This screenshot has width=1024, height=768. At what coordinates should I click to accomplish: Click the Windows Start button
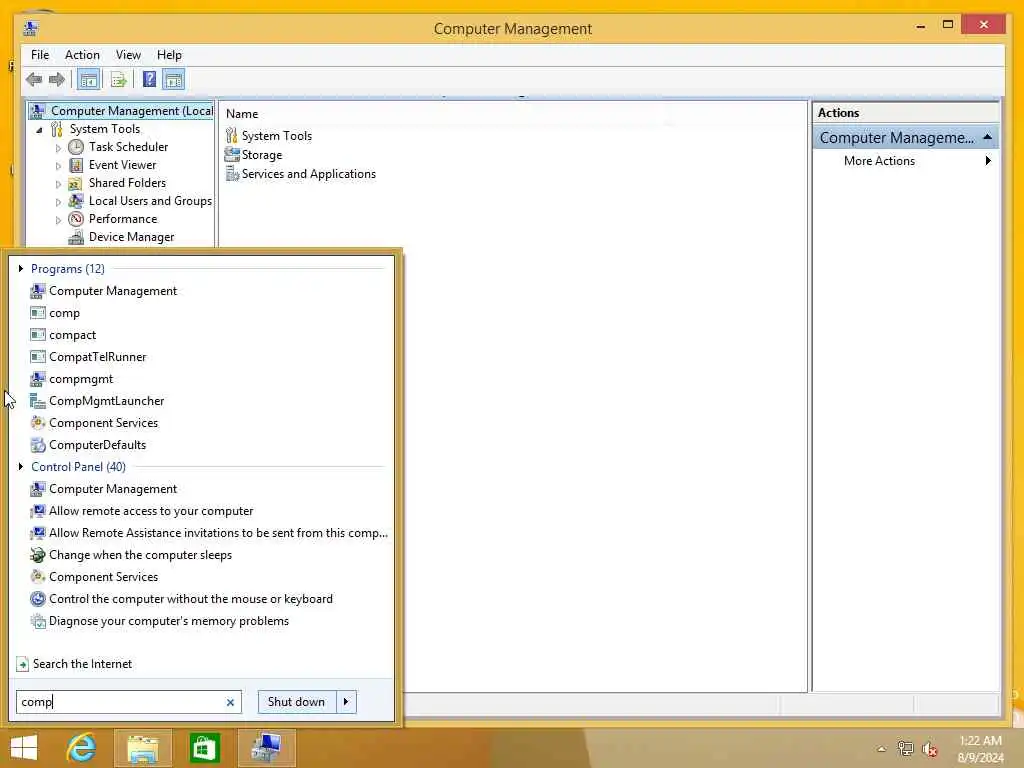coord(24,748)
